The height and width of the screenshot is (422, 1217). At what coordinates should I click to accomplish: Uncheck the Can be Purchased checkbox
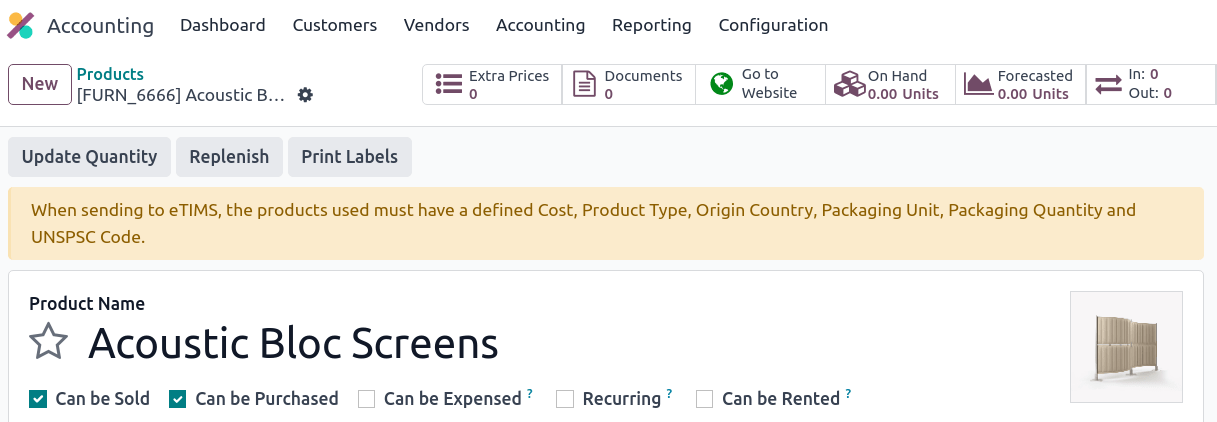pyautogui.click(x=178, y=399)
